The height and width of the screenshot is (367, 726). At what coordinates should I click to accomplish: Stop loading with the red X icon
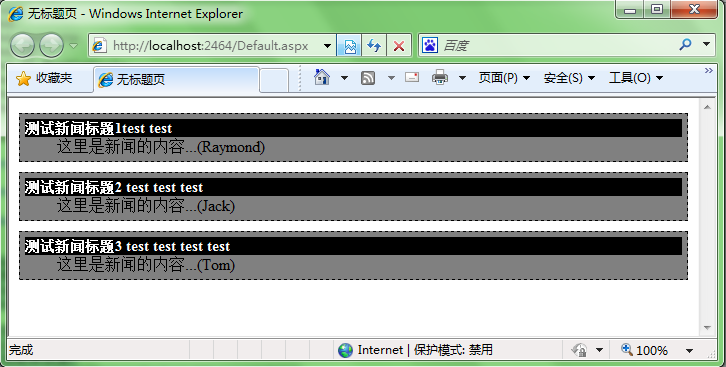pos(399,45)
